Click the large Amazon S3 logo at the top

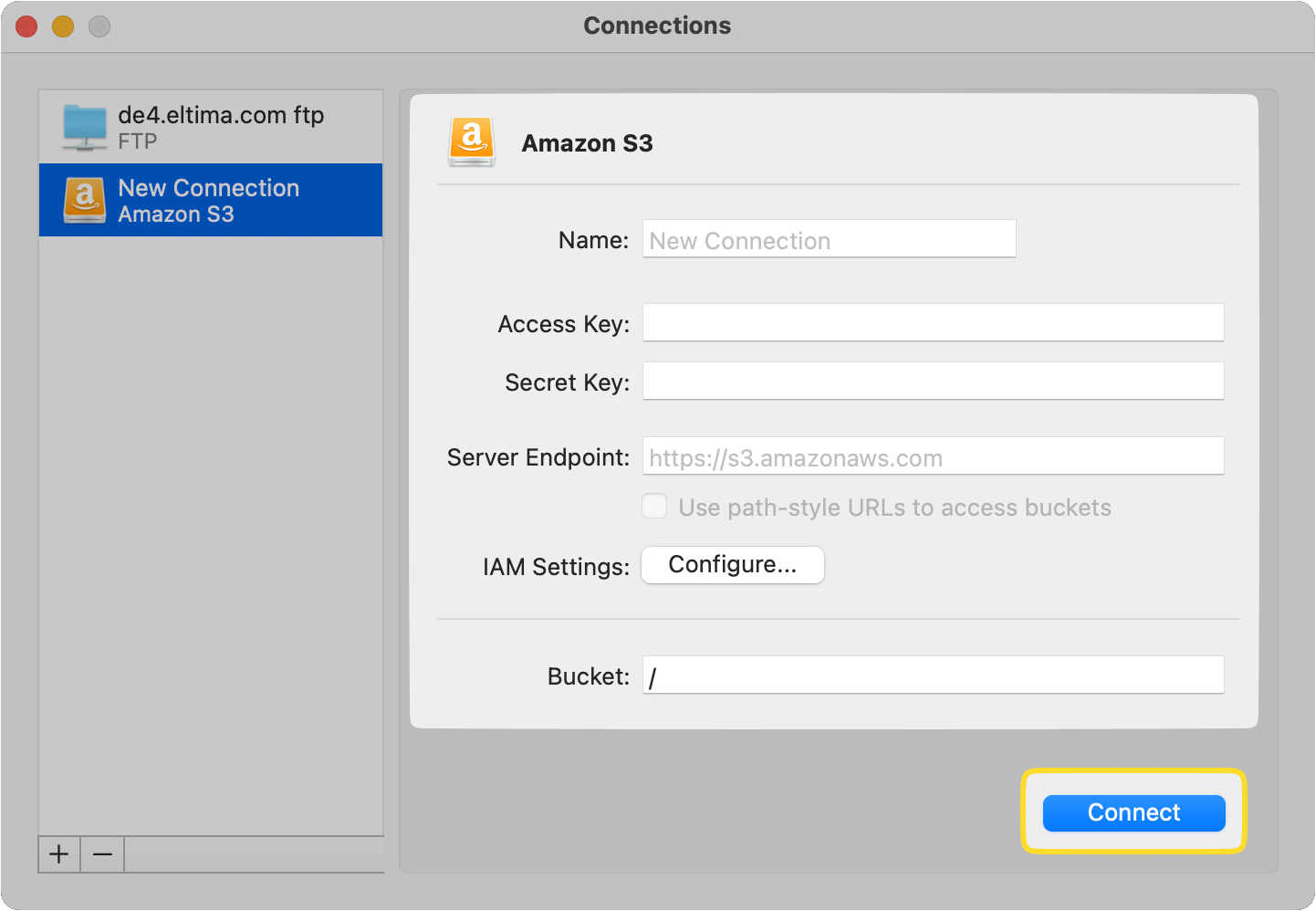pos(472,142)
